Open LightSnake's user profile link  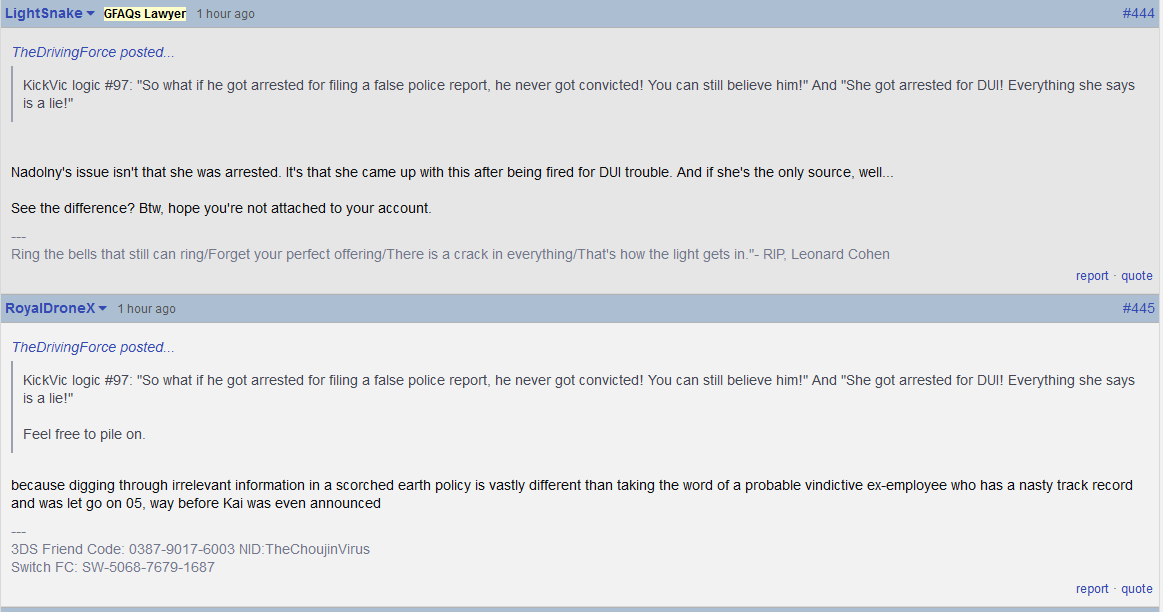coord(44,13)
